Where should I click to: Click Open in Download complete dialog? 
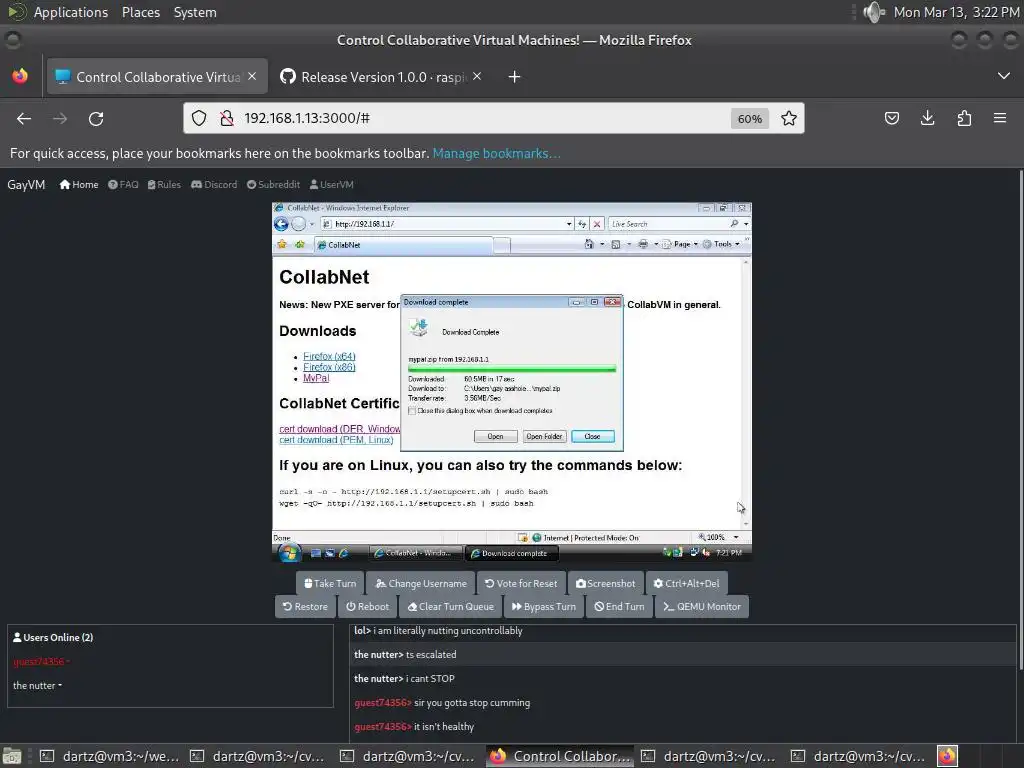[x=495, y=436]
